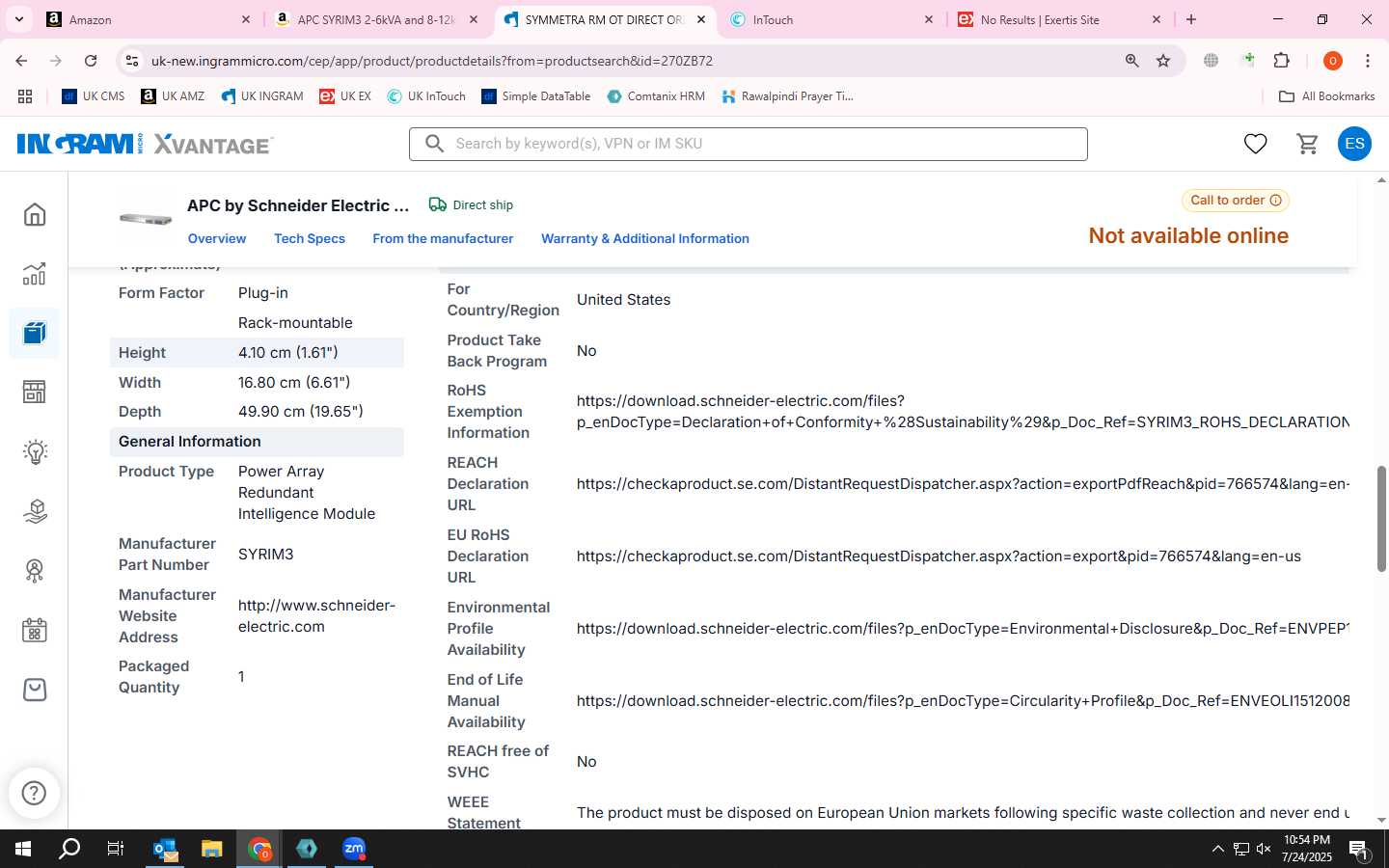Open the All Bookmarks folder
This screenshot has height=868, width=1389.
pos(1326,96)
